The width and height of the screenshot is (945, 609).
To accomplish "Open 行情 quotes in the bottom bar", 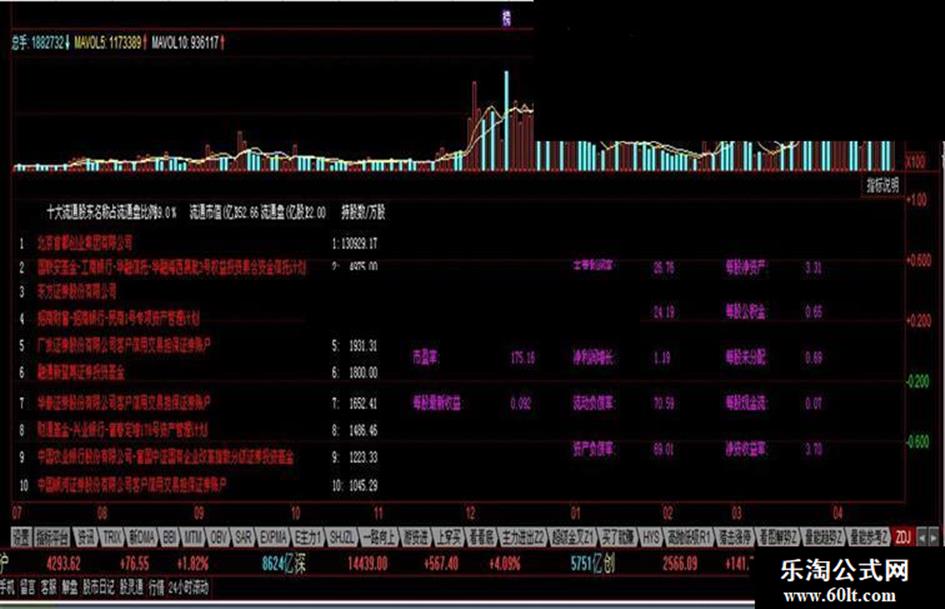I will (156, 588).
